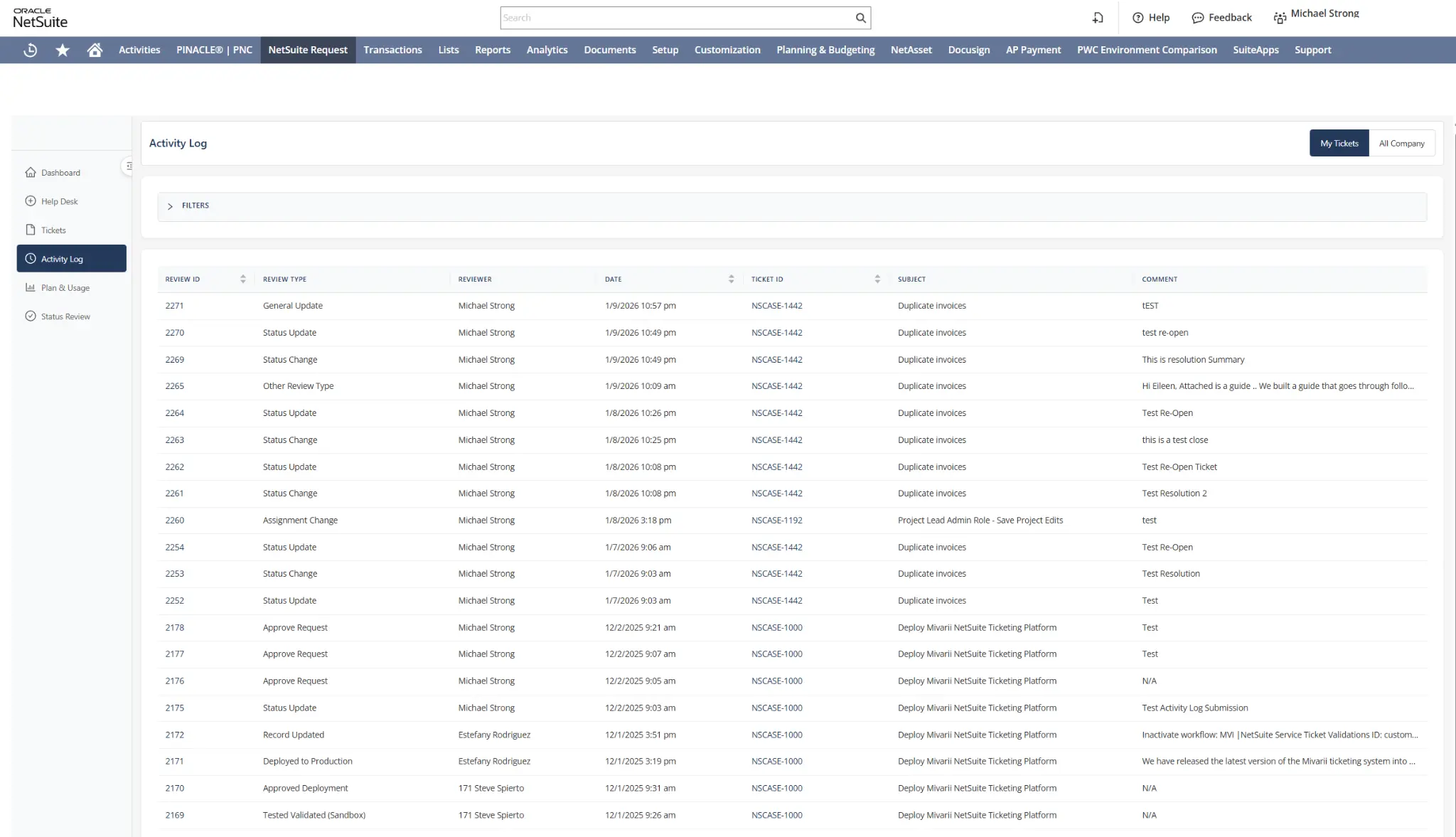Open the Planning & Budgeting menu
The width and height of the screenshot is (1456, 837).
pyautogui.click(x=825, y=50)
